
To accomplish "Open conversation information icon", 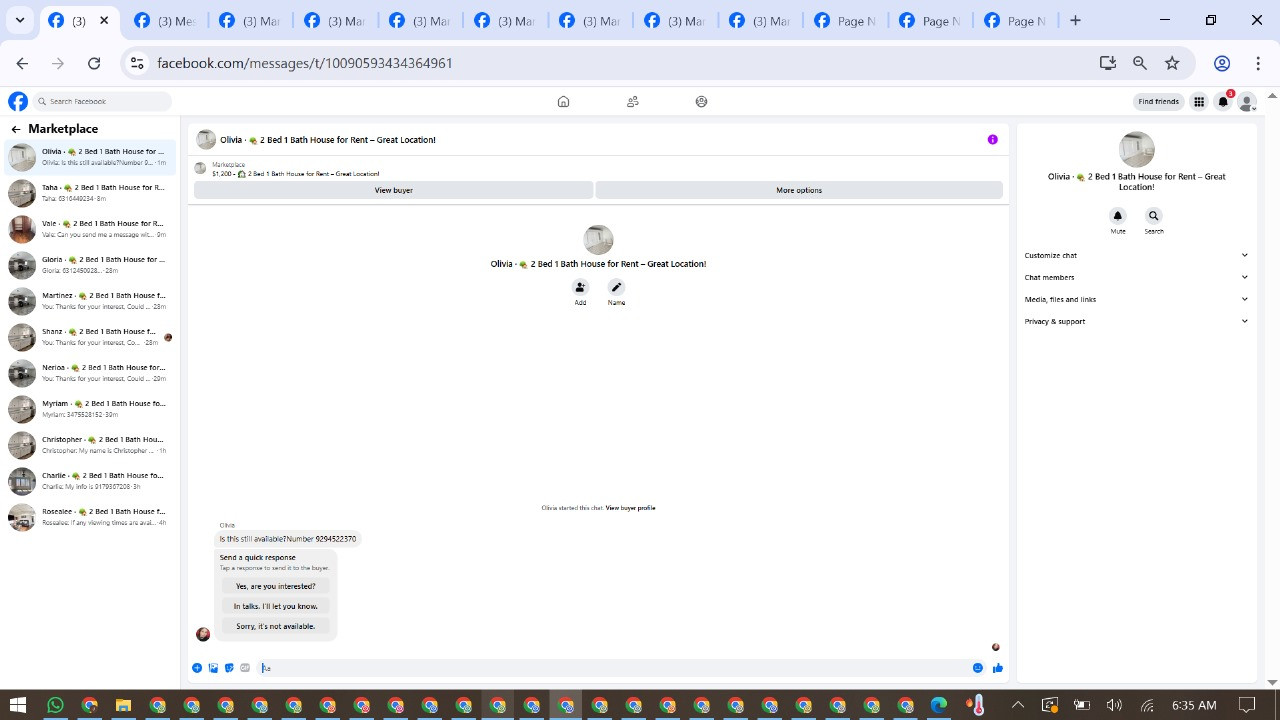I will (992, 139).
